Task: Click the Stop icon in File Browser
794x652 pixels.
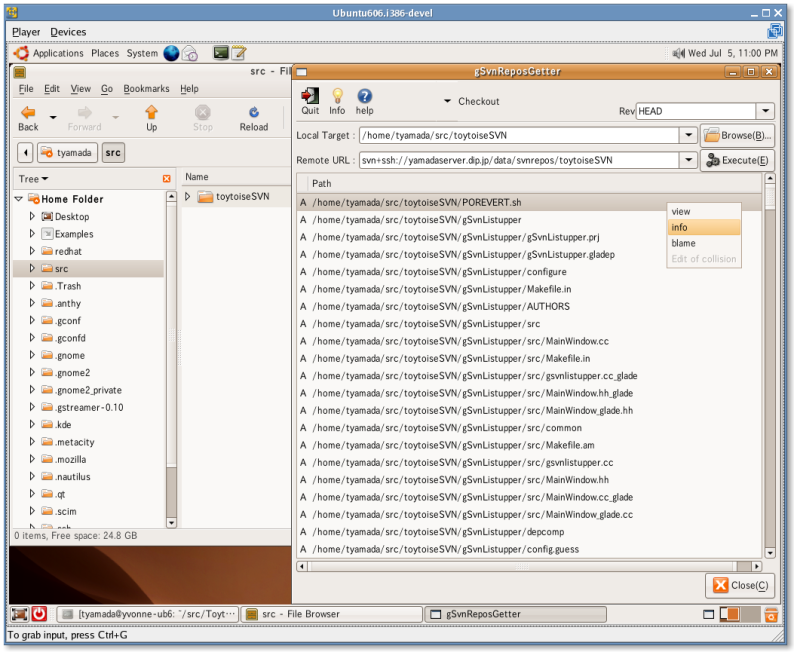Action: pyautogui.click(x=203, y=112)
